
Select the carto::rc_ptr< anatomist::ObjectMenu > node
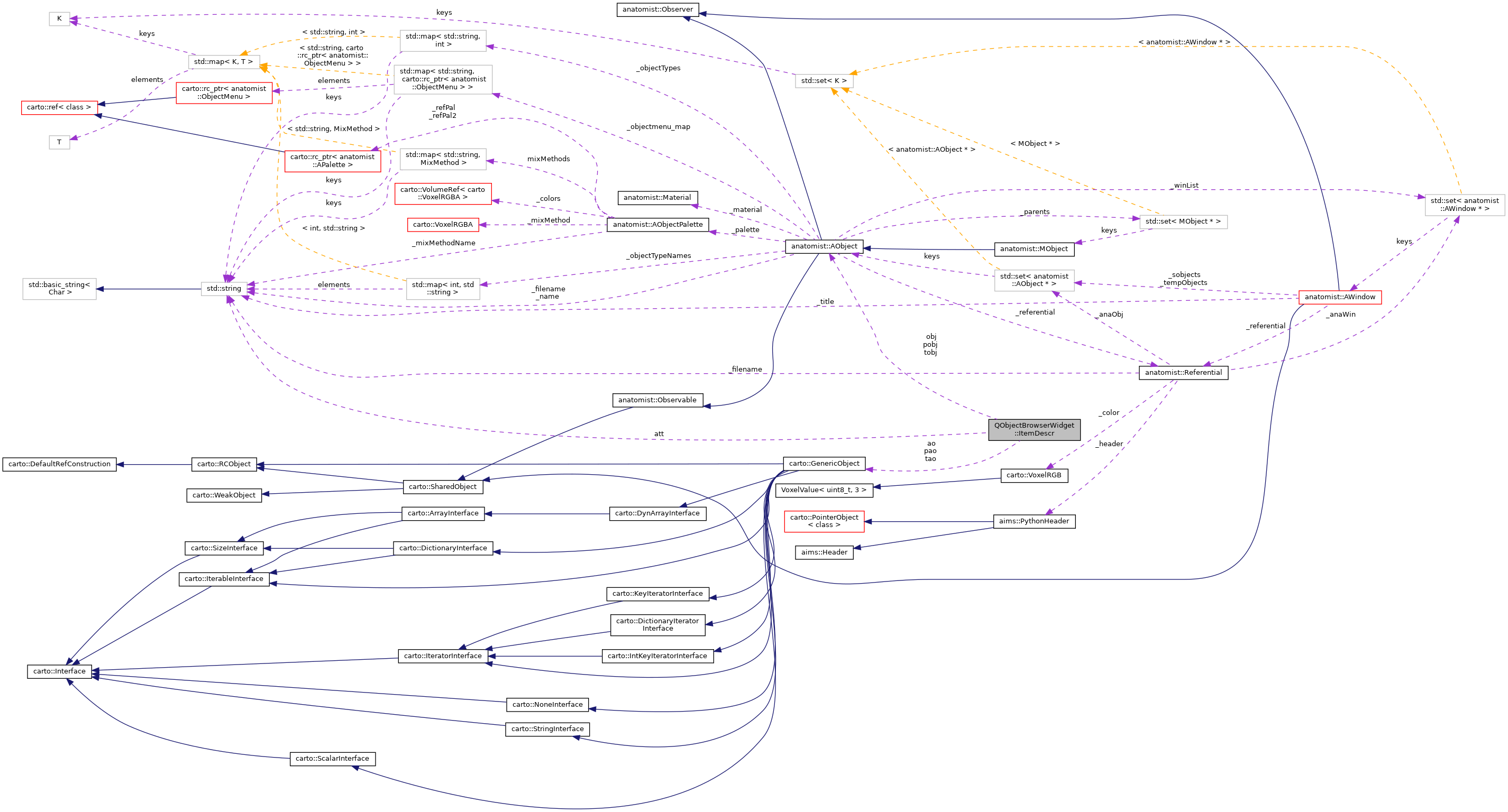224,93
